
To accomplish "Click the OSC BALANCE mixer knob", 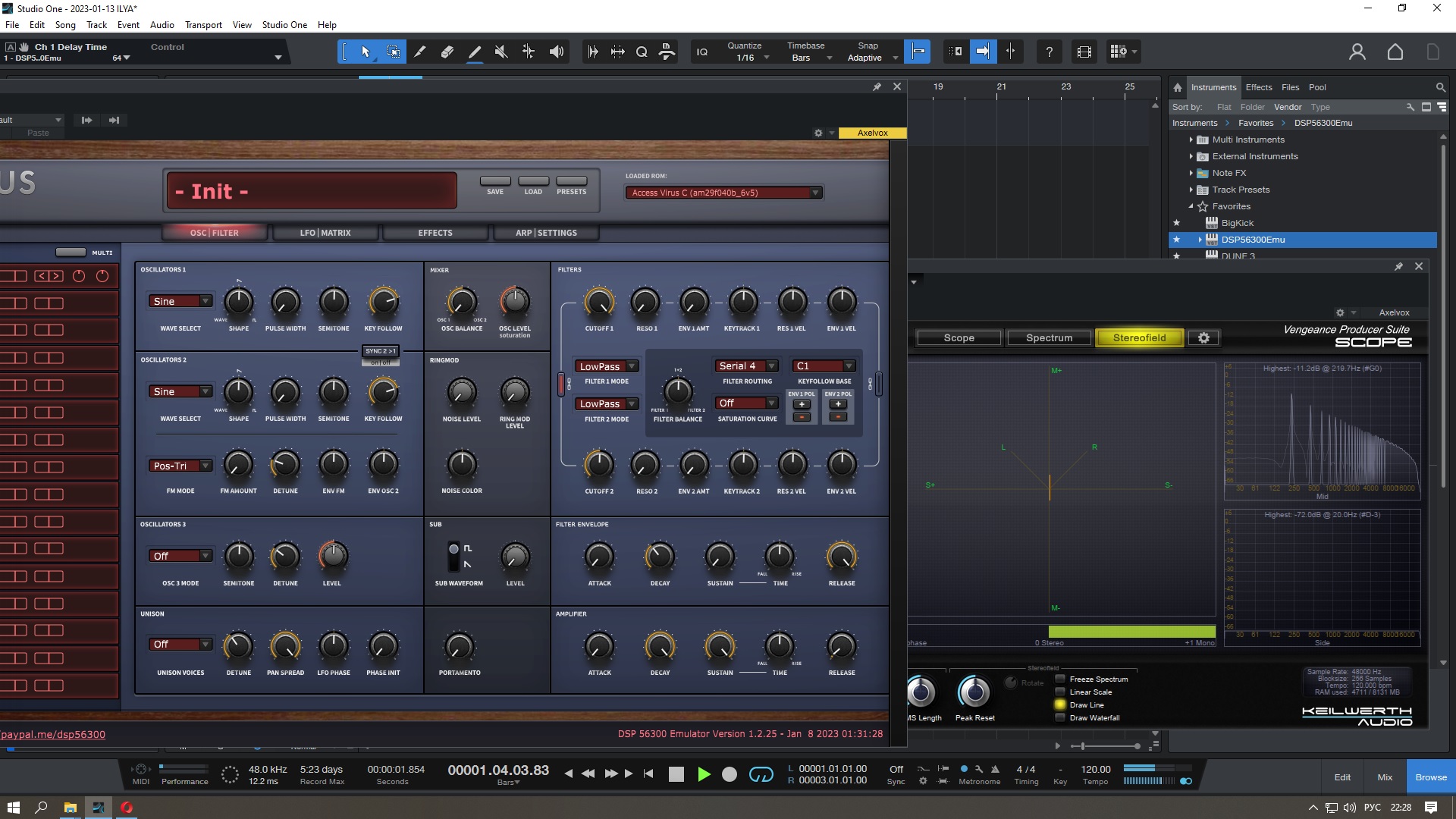I will tap(462, 302).
